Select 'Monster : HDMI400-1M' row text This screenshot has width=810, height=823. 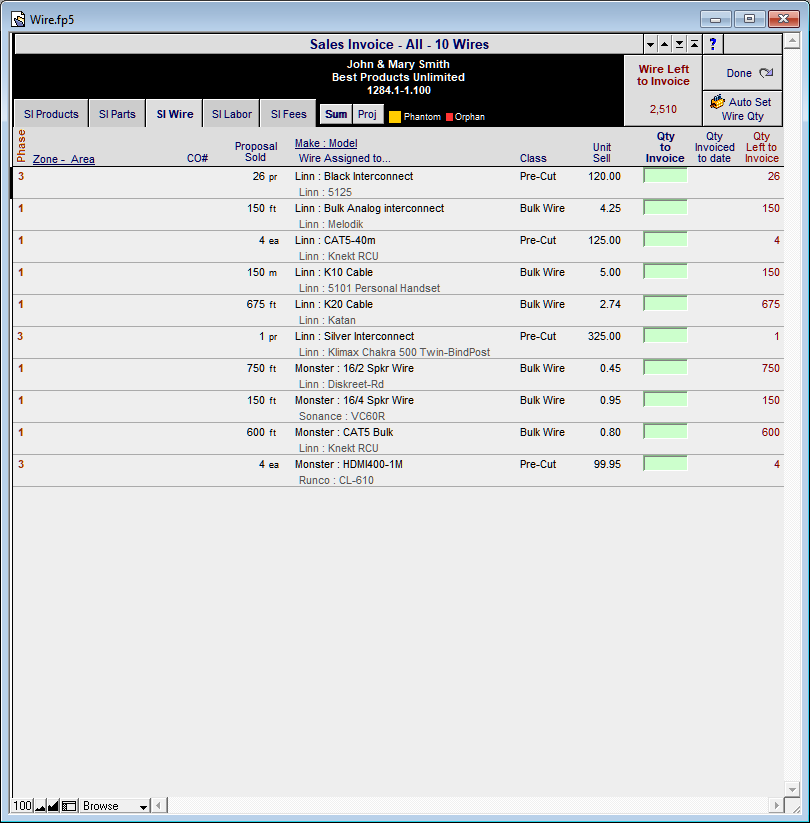[x=349, y=465]
